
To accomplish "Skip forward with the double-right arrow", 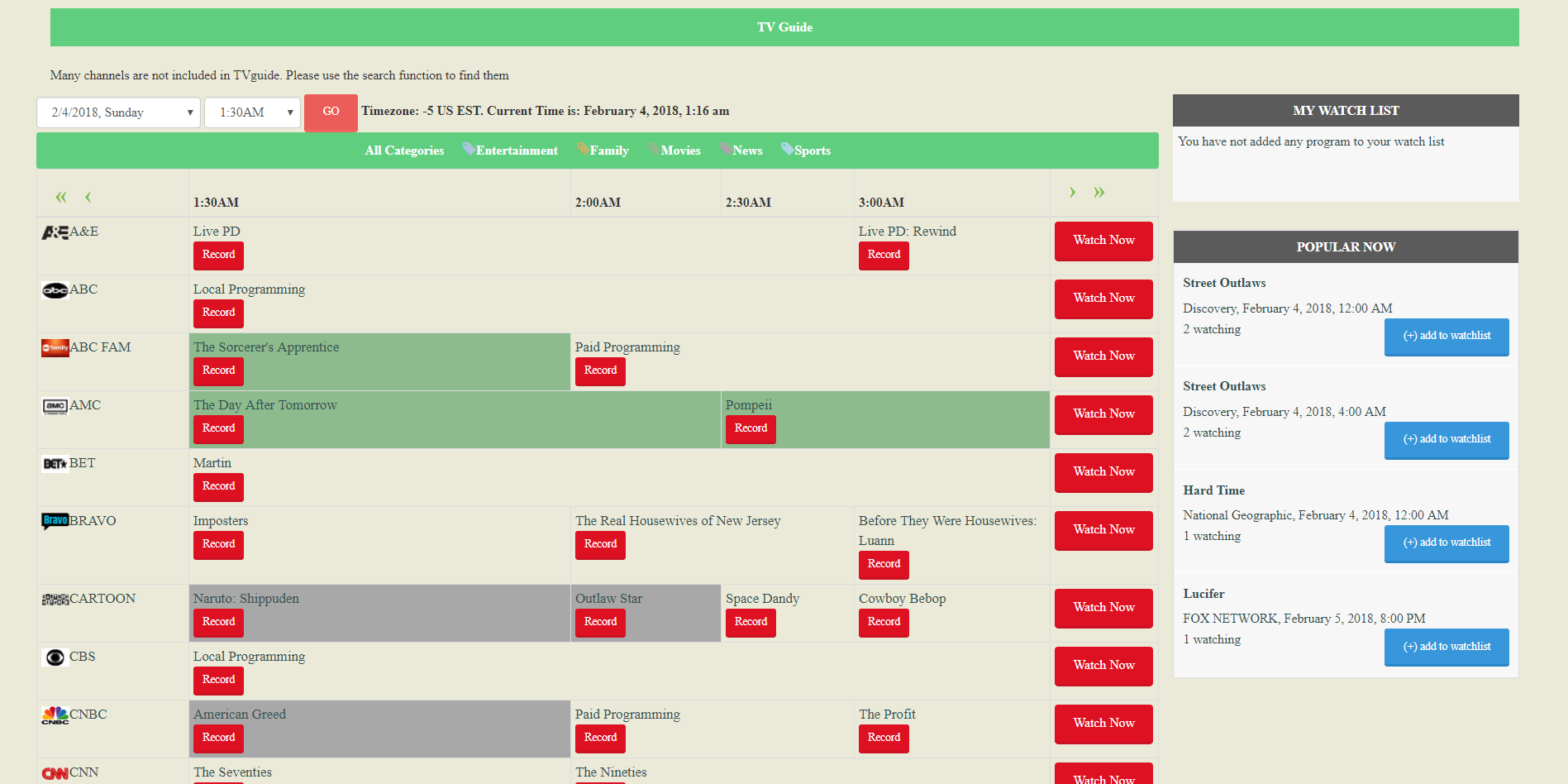I will pyautogui.click(x=1099, y=193).
